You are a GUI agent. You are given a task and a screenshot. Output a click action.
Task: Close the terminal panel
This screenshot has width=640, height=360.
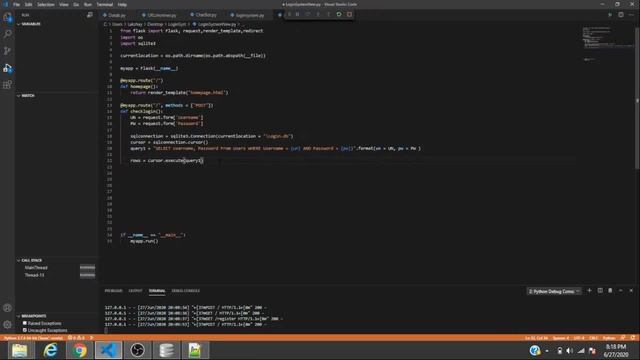[x=631, y=291]
